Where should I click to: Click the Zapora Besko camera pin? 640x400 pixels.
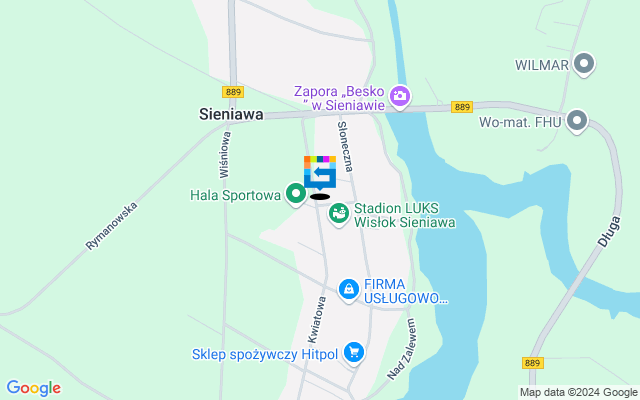tap(400, 97)
